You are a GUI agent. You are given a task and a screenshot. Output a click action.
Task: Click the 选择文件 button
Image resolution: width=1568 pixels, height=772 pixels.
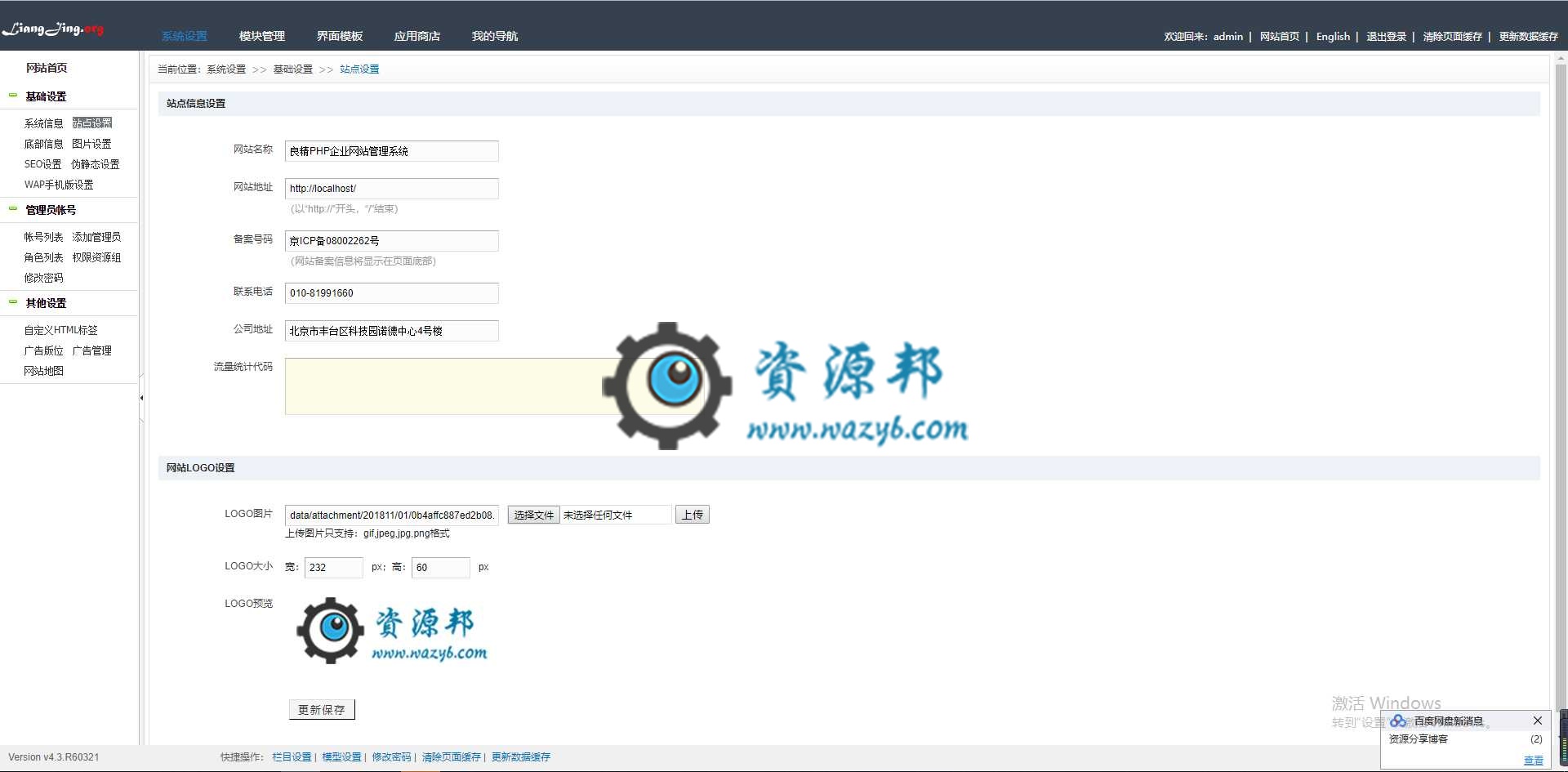[533, 515]
